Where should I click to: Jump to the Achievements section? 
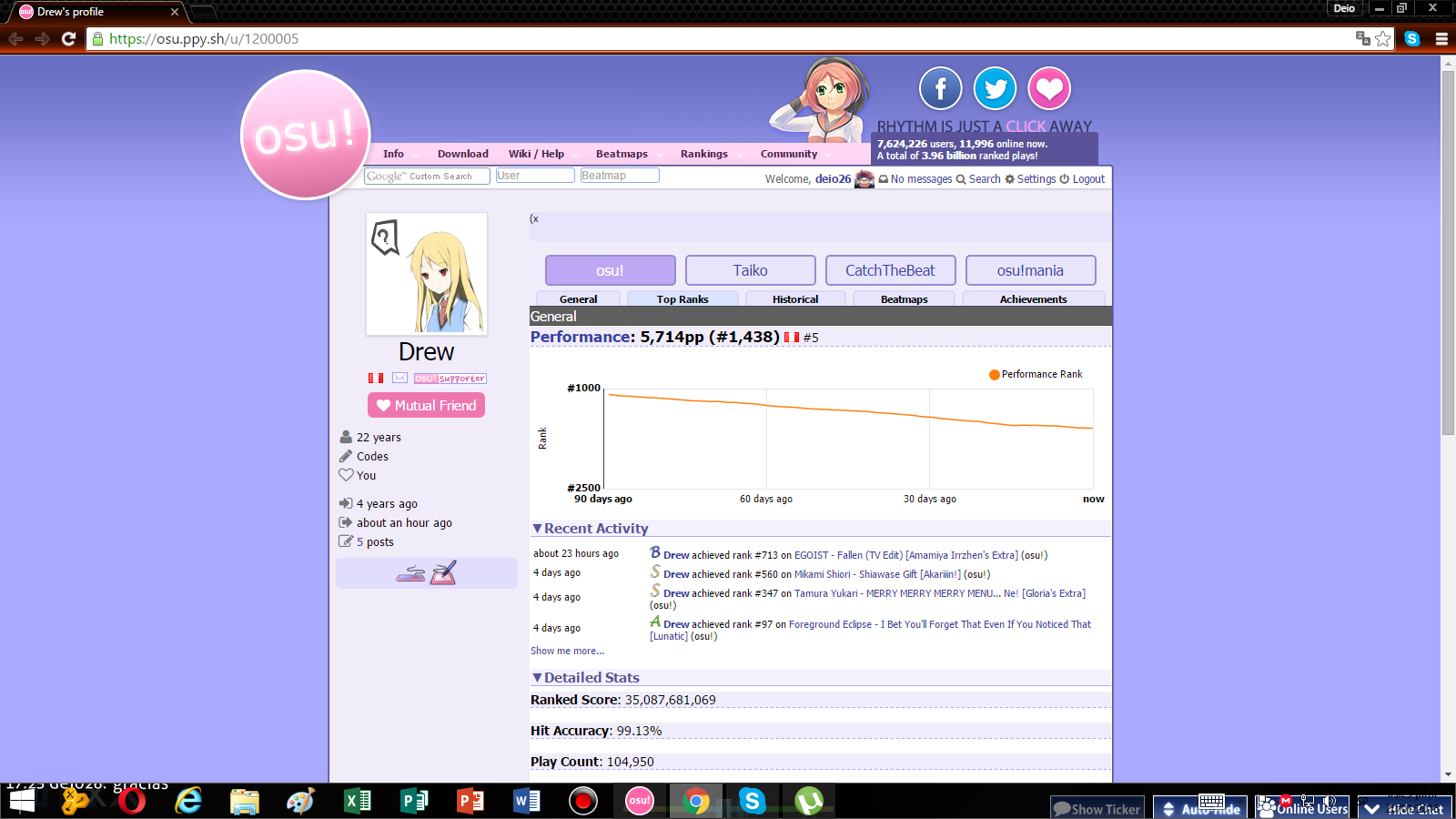(x=1033, y=298)
